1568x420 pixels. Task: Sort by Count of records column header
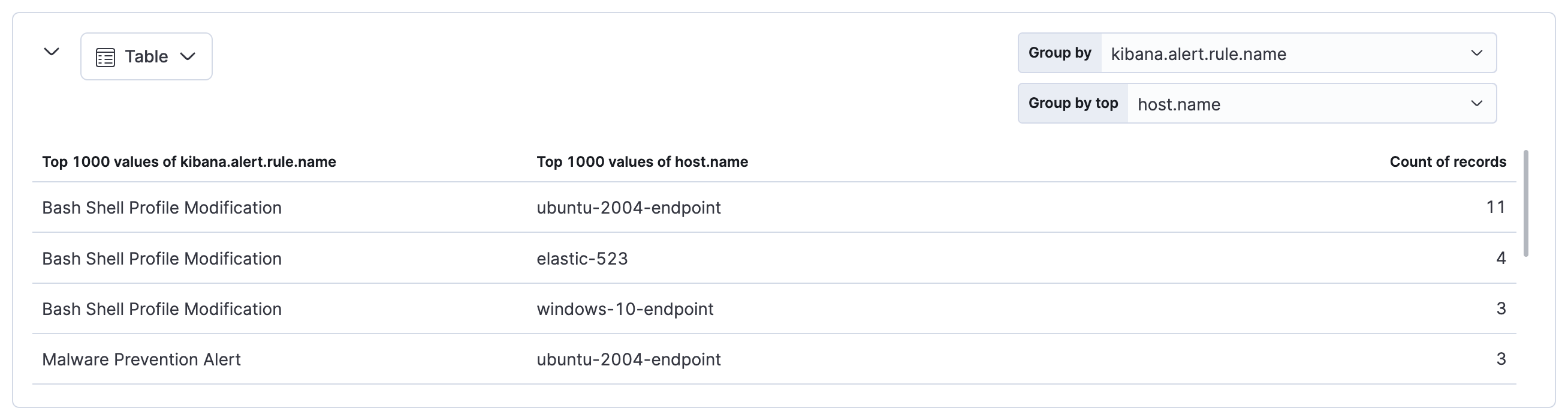pyautogui.click(x=1447, y=161)
